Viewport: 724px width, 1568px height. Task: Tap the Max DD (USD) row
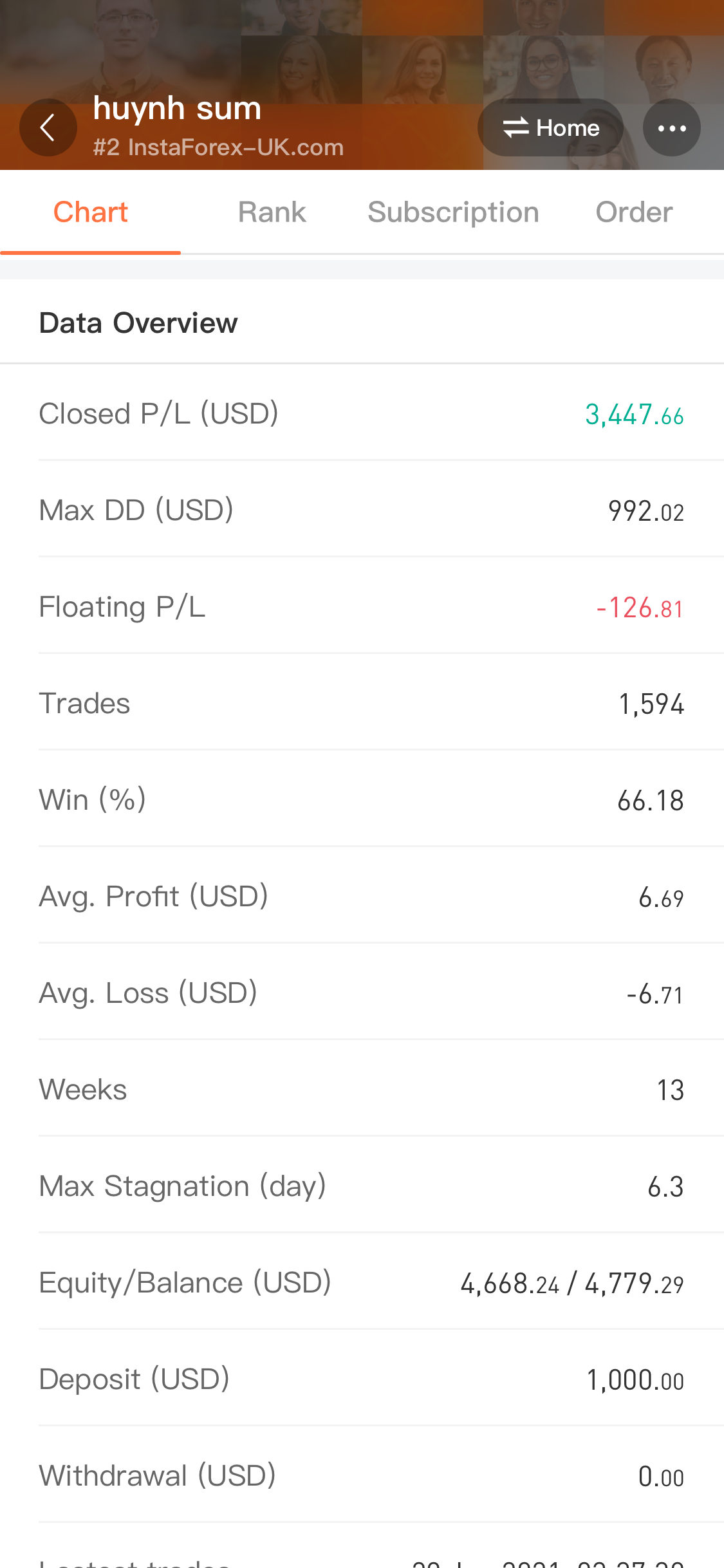click(362, 510)
